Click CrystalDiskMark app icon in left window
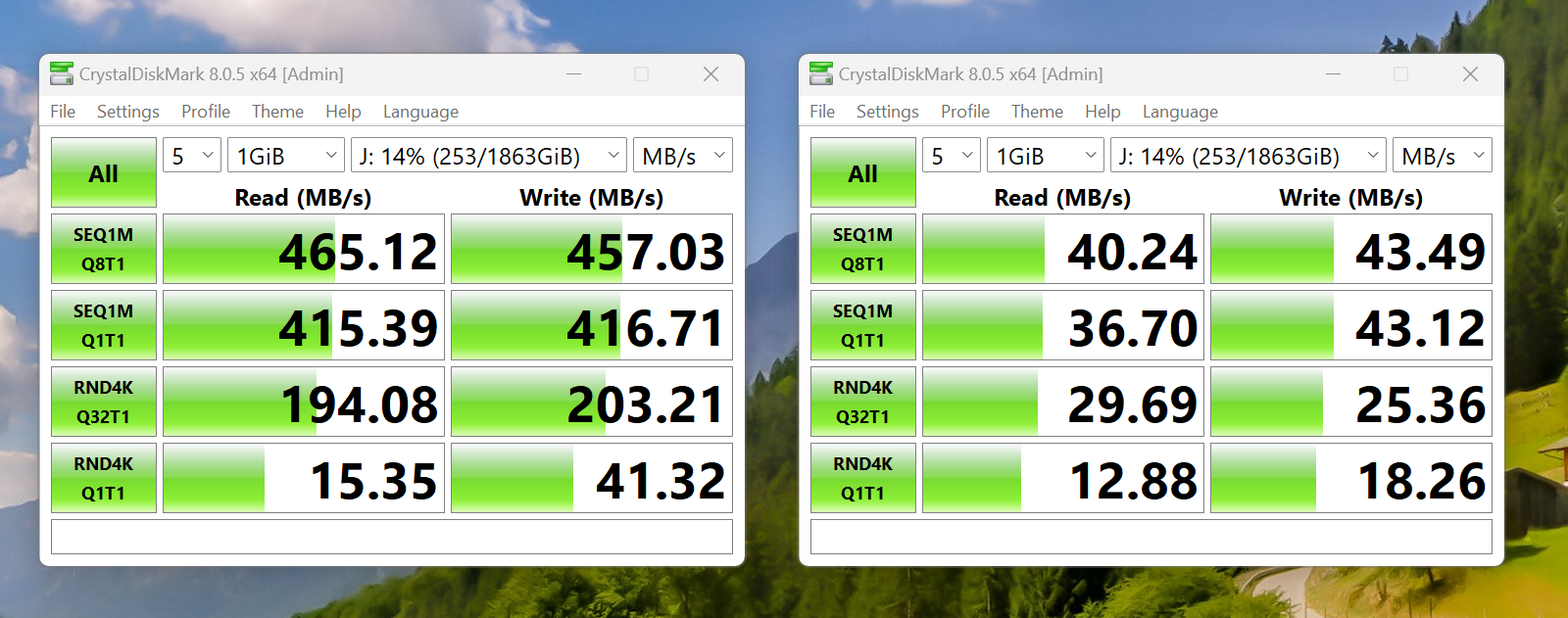1568x618 pixels. tap(62, 73)
